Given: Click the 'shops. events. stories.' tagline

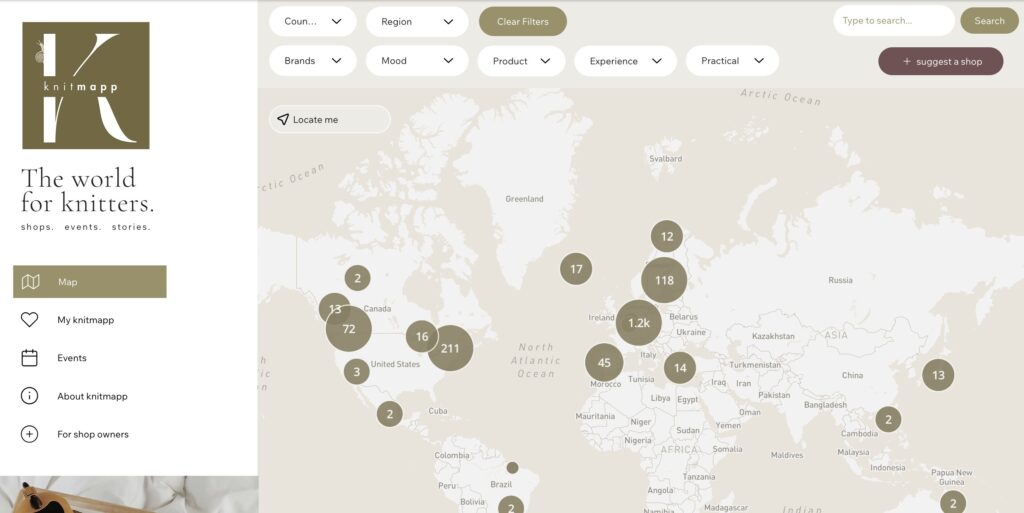Looking at the screenshot, I should 86,227.
